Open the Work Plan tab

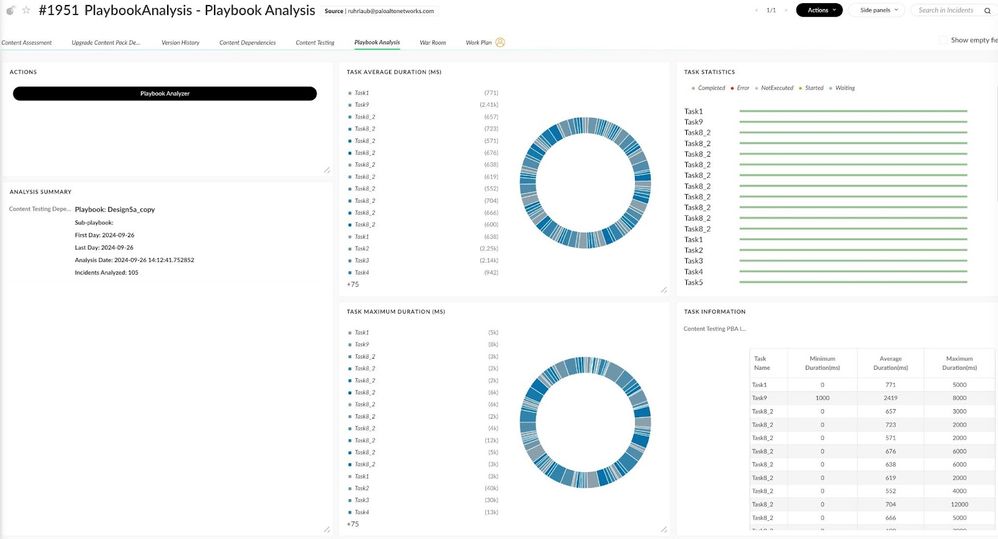[479, 43]
